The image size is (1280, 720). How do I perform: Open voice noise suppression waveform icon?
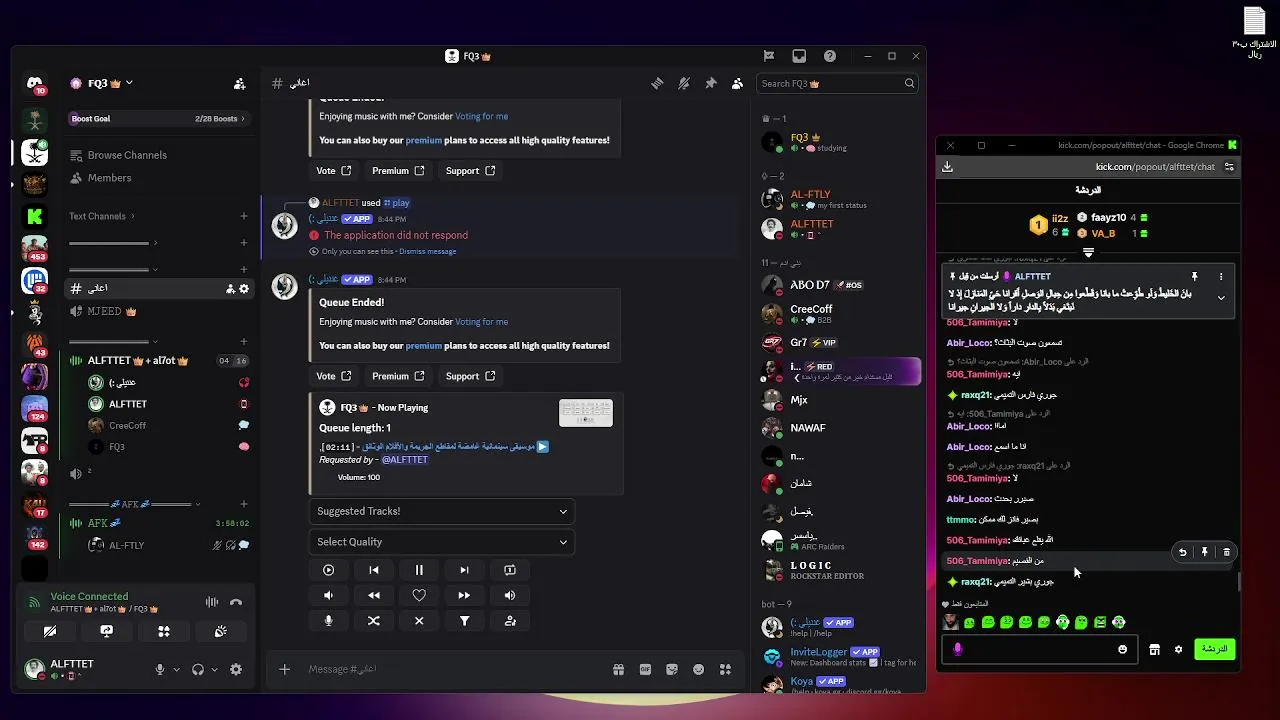pos(212,602)
